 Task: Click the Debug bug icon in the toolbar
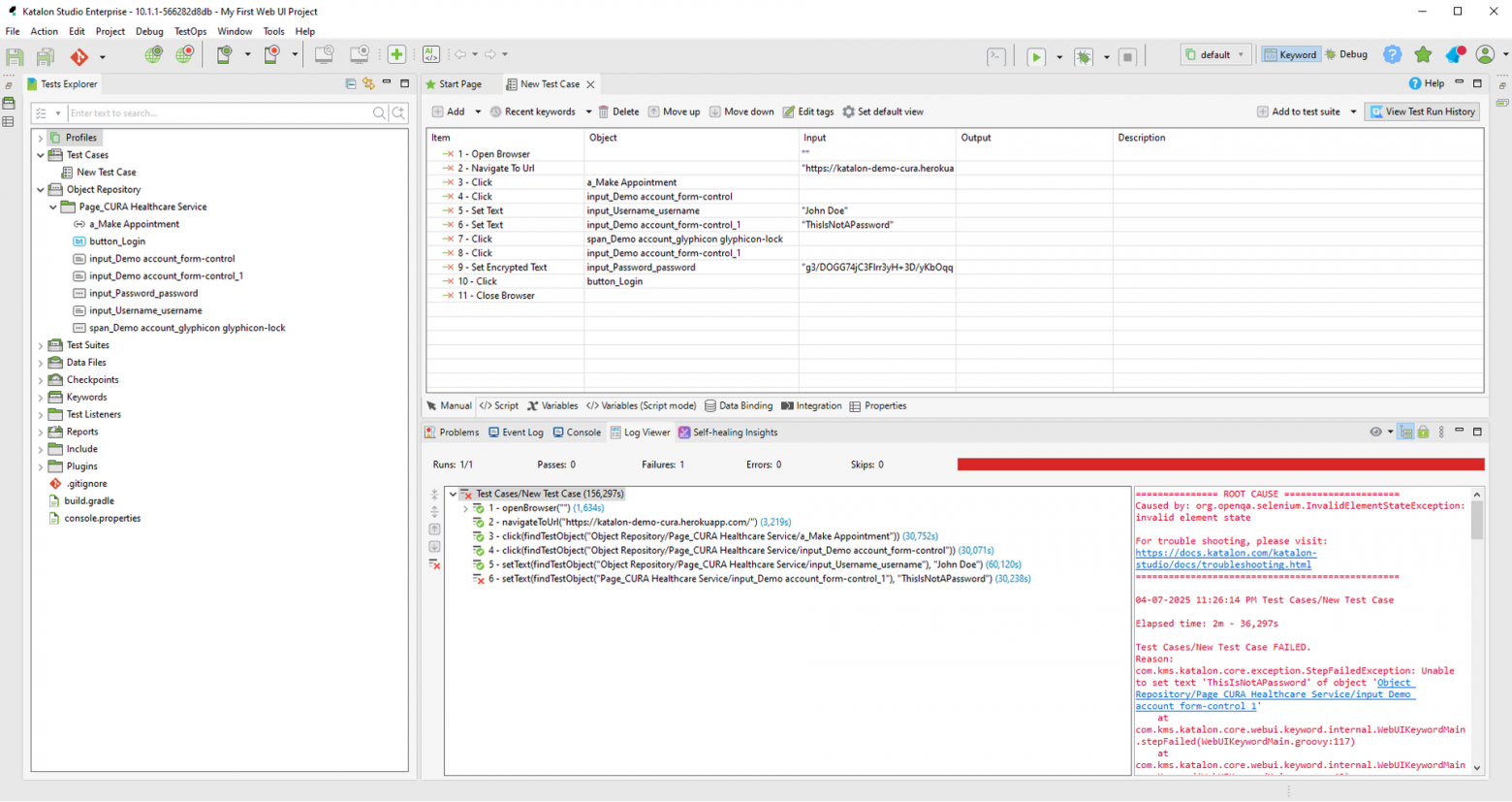[1084, 56]
